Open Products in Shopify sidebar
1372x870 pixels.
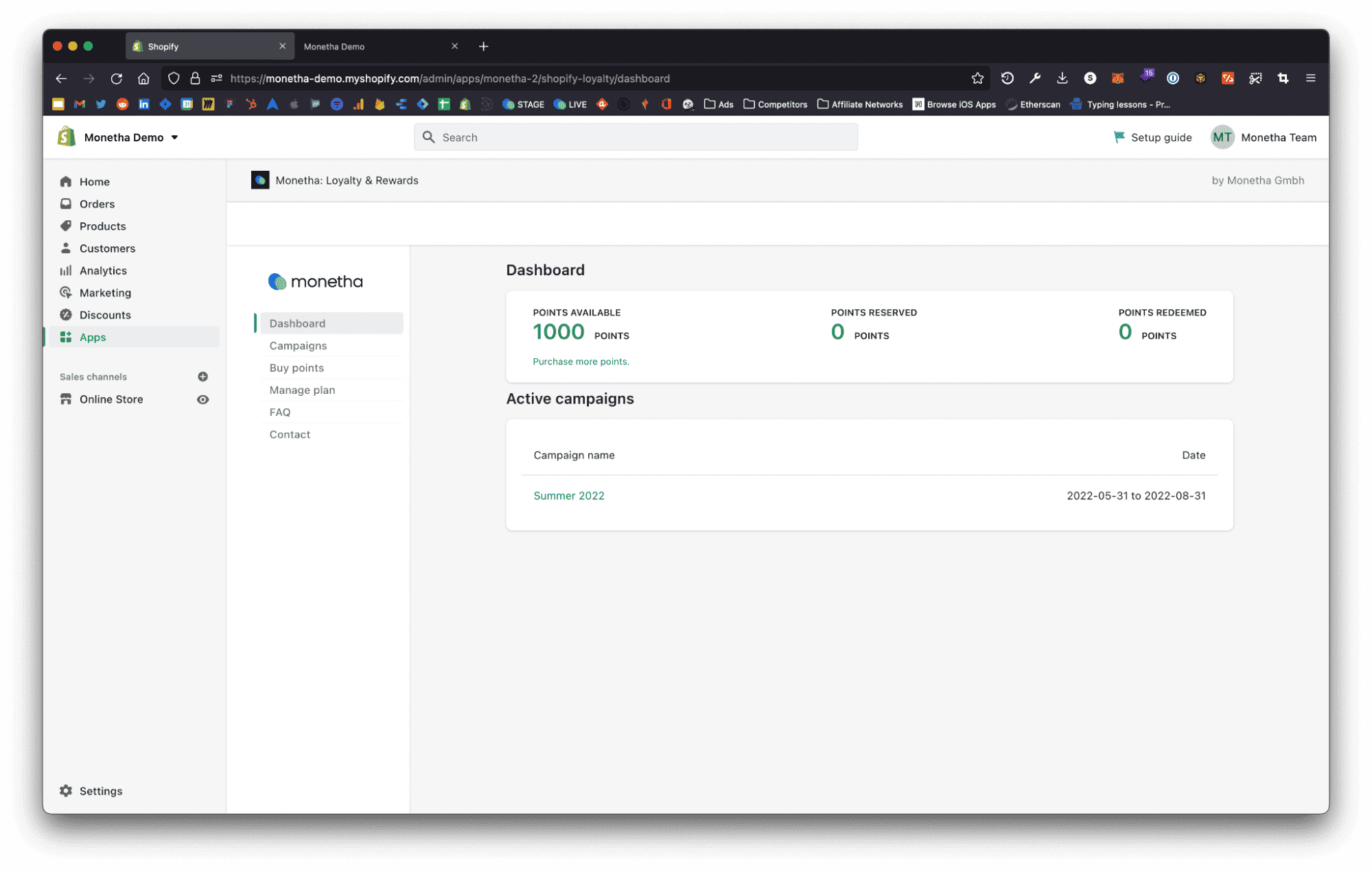click(134, 226)
